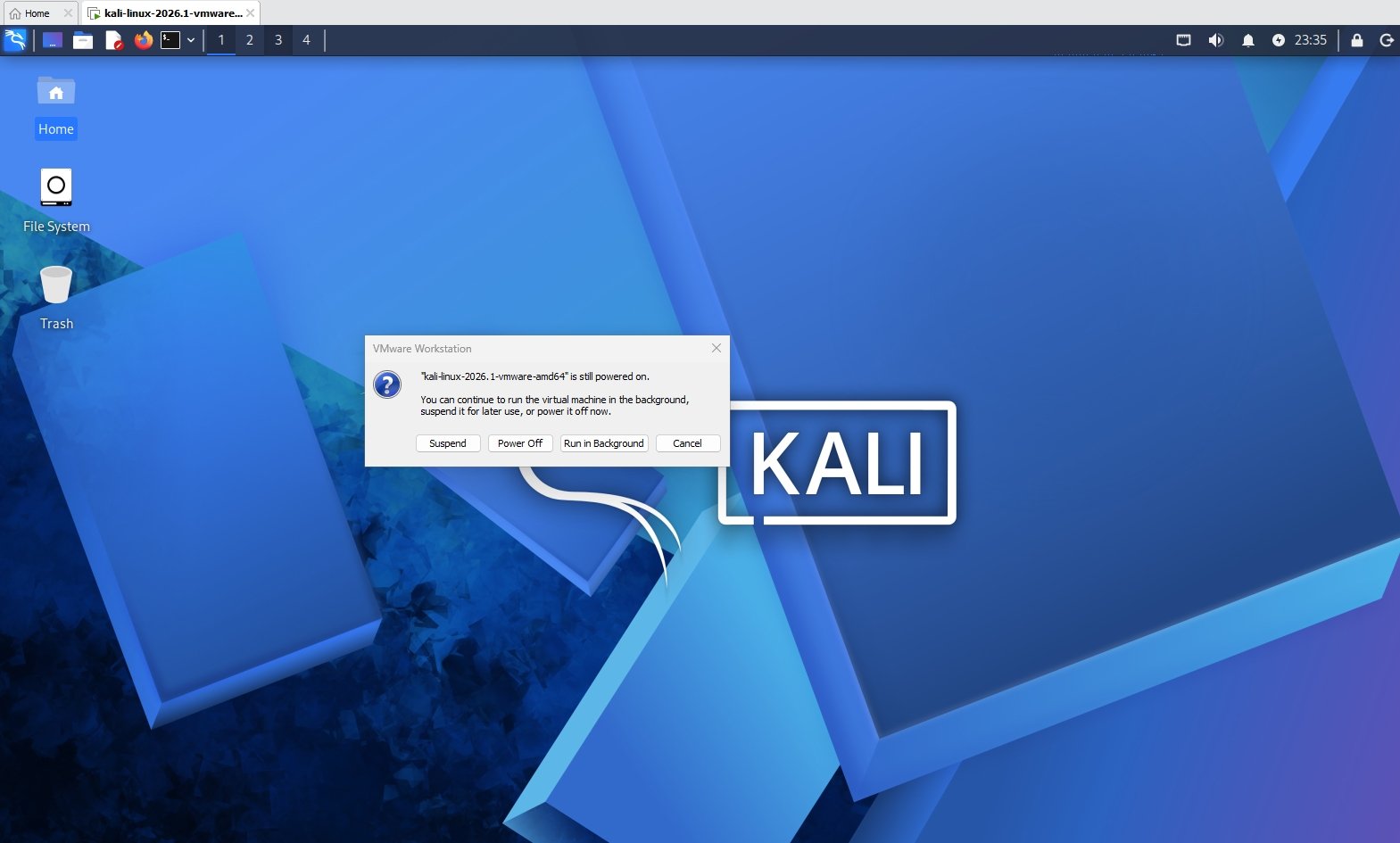Switch to workspace 3
The image size is (1400, 843).
[x=278, y=40]
